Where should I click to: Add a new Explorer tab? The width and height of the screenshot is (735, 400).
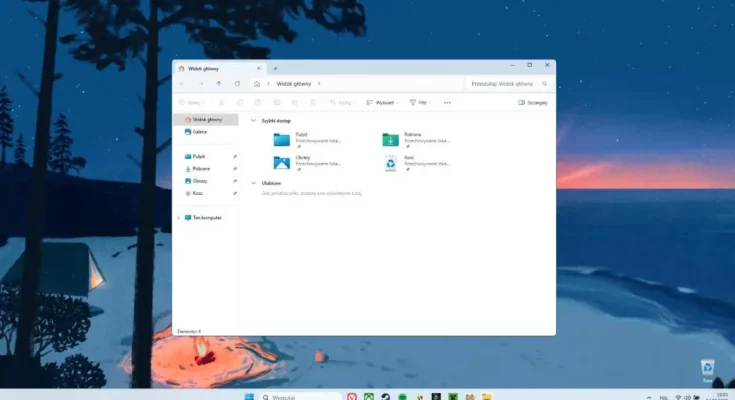tap(276, 68)
